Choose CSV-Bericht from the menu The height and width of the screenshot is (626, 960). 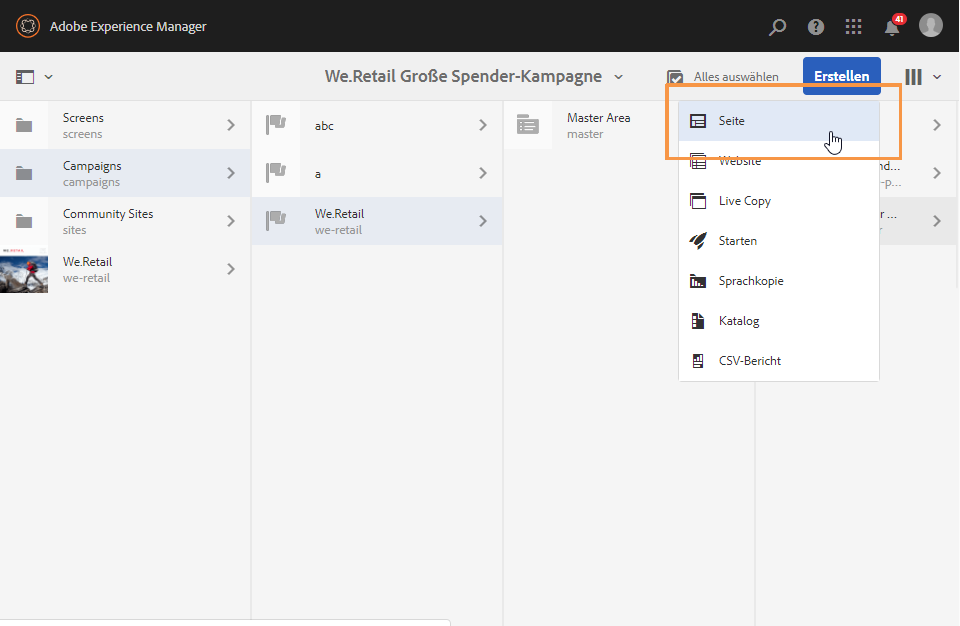pyautogui.click(x=749, y=361)
